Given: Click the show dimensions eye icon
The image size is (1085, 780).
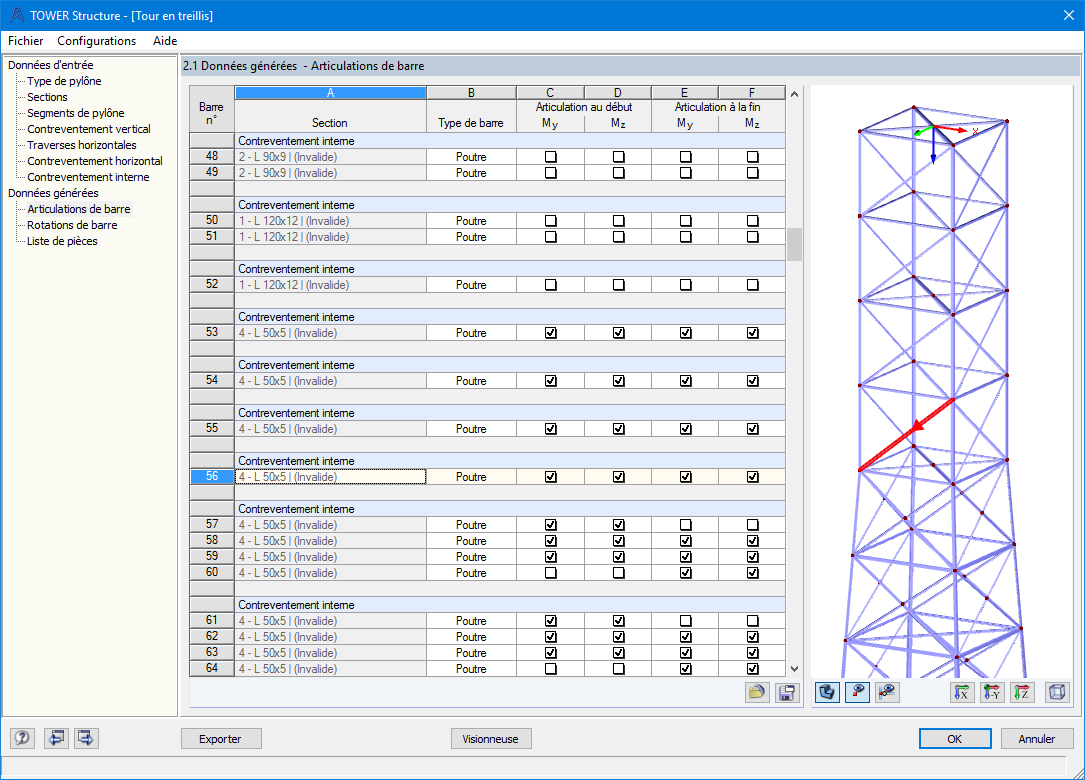Looking at the screenshot, I should tap(887, 692).
